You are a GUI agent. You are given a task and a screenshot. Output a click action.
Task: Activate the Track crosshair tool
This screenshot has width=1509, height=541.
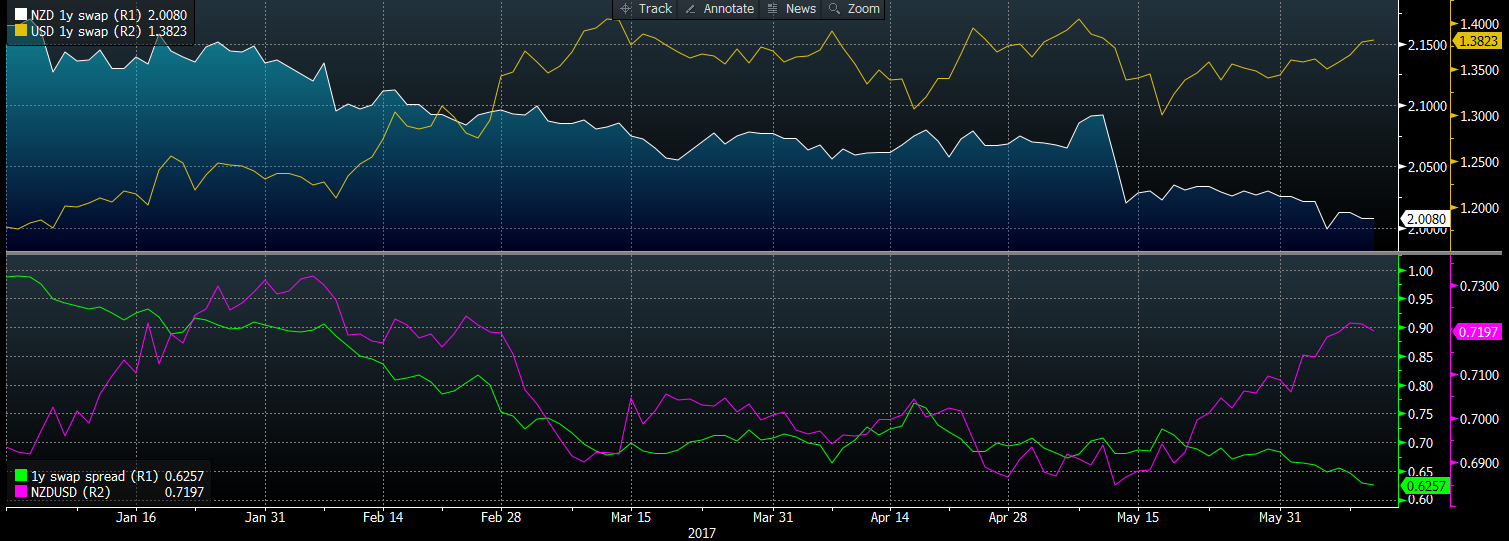tap(646, 9)
